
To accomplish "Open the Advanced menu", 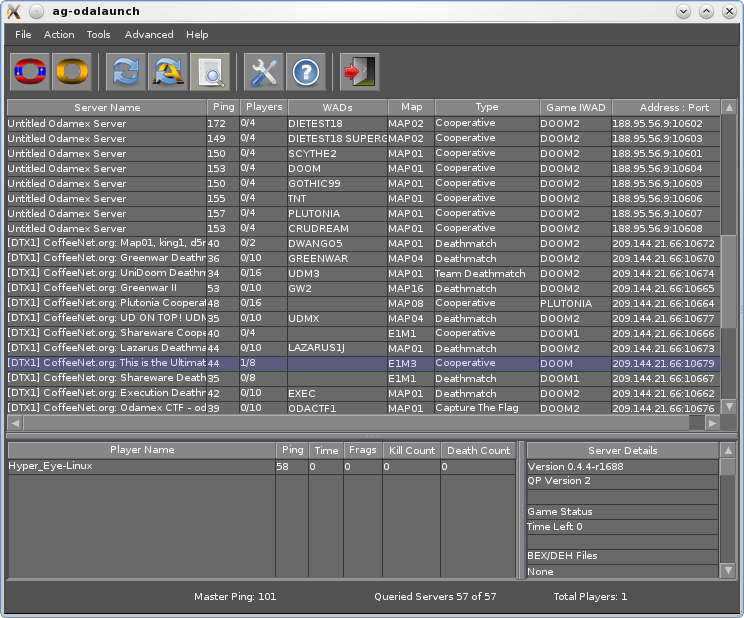I will [149, 34].
